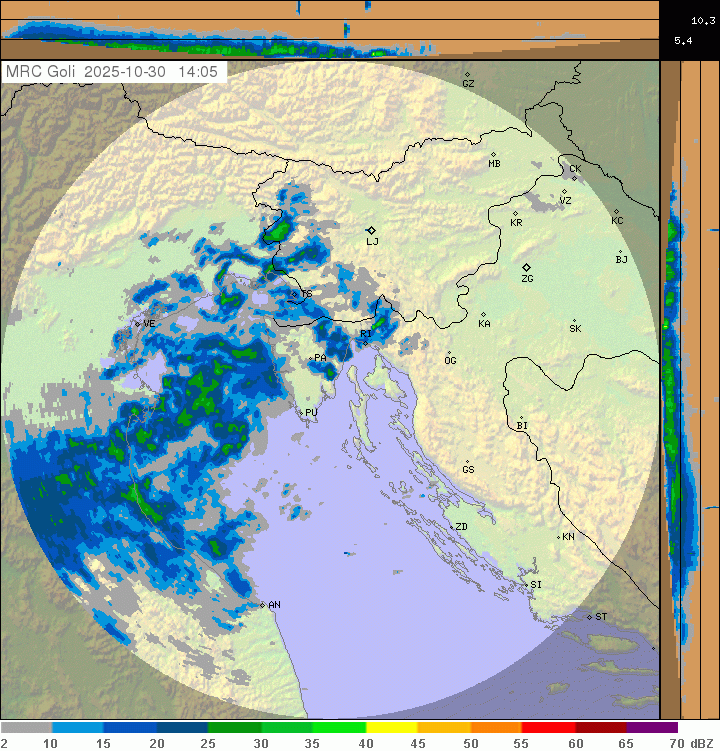The width and height of the screenshot is (720, 751).
Task: Select the 40 dBZ yellow legend swatch
Action: click(391, 728)
